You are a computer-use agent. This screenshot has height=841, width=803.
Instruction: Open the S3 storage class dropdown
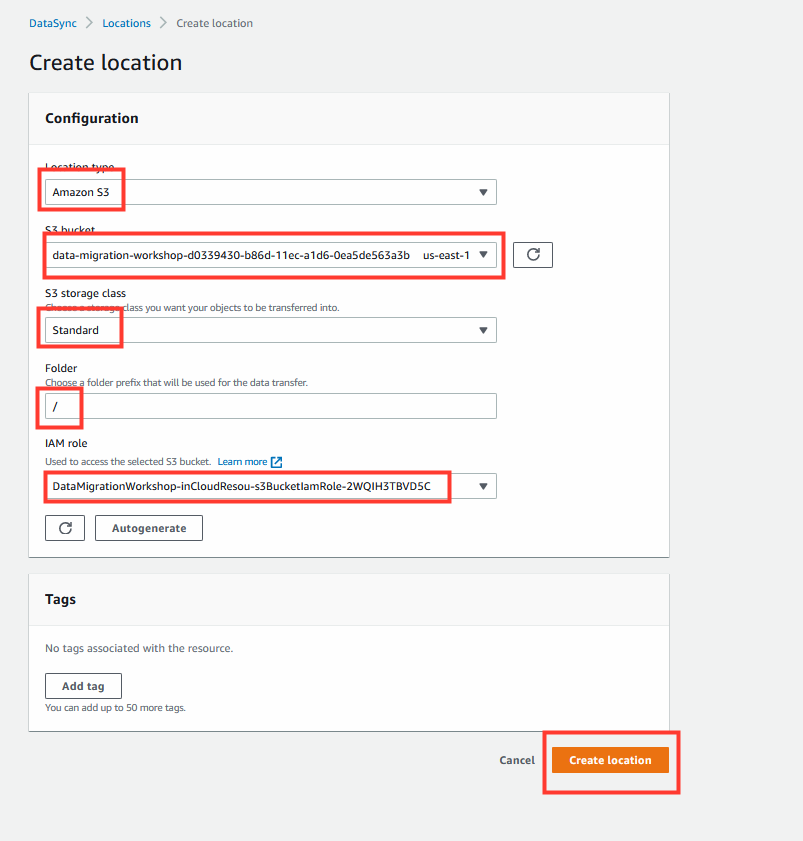[x=270, y=330]
